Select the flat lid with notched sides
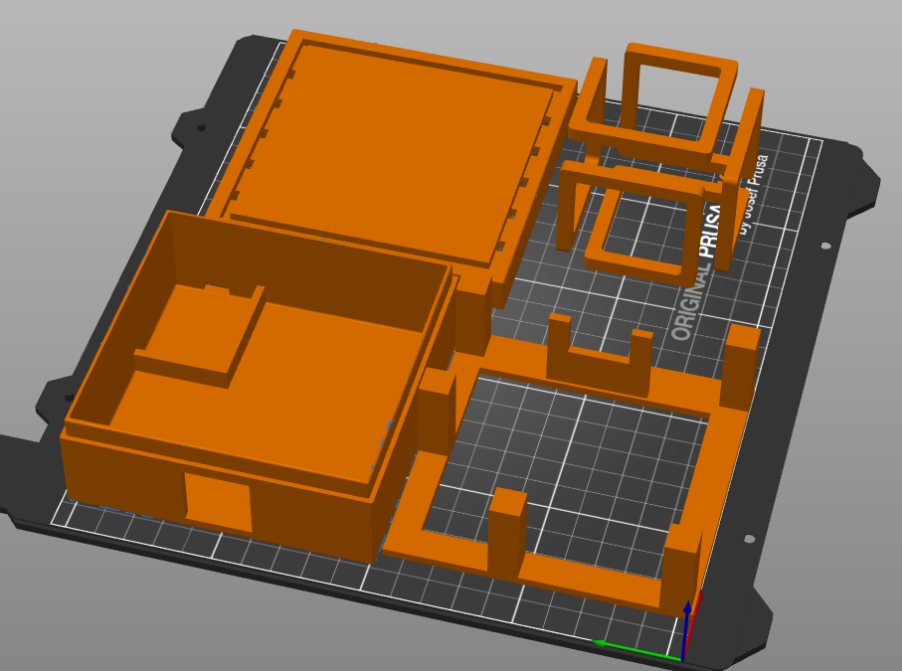Viewport: 902px width, 671px height. [400, 150]
